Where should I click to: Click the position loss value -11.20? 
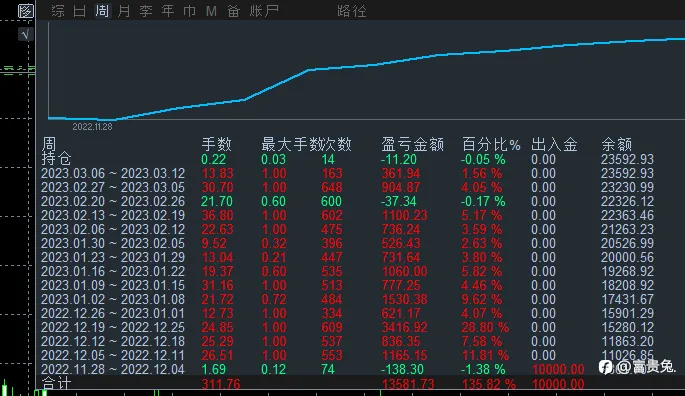tap(399, 160)
